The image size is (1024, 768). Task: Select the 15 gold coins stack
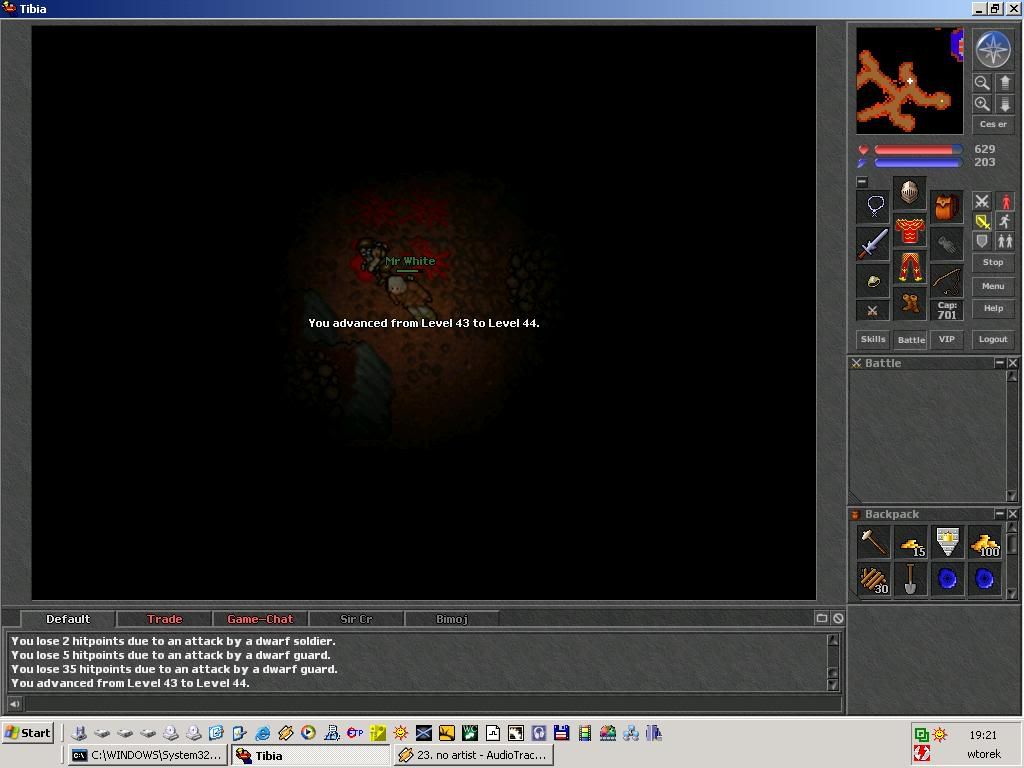point(910,542)
